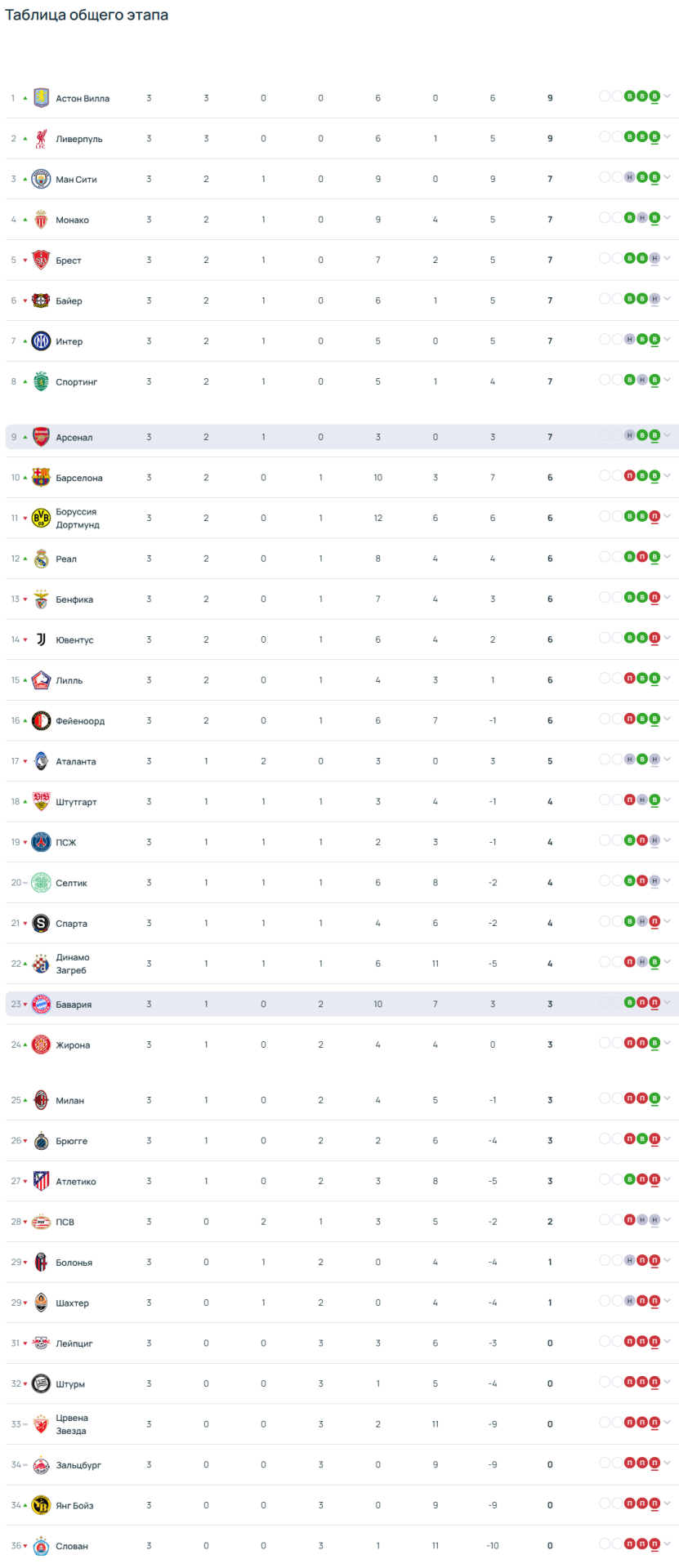The width and height of the screenshot is (679, 1568).
Task: Expand match details for Астон Вилла row
Action: click(668, 96)
